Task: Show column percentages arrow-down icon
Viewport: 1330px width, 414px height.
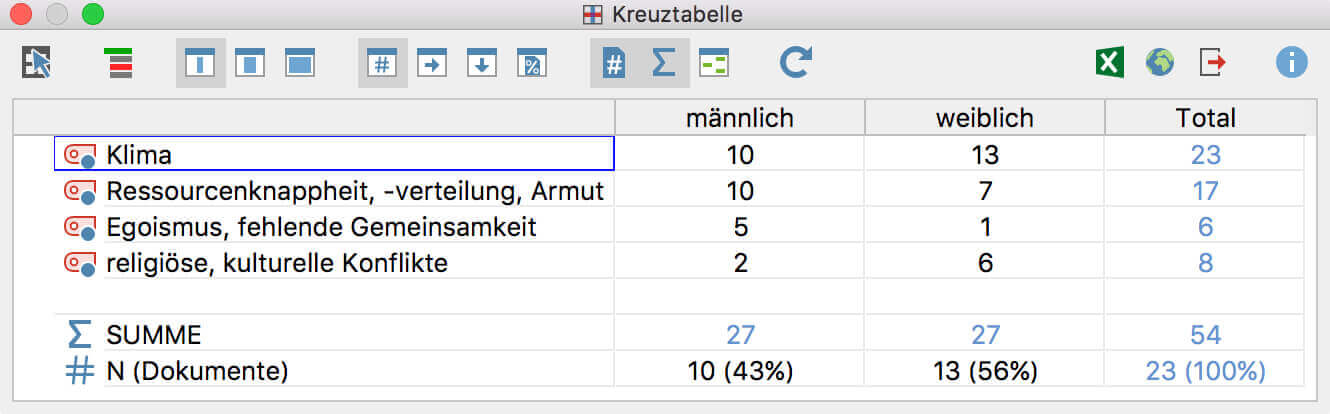Action: (x=482, y=63)
